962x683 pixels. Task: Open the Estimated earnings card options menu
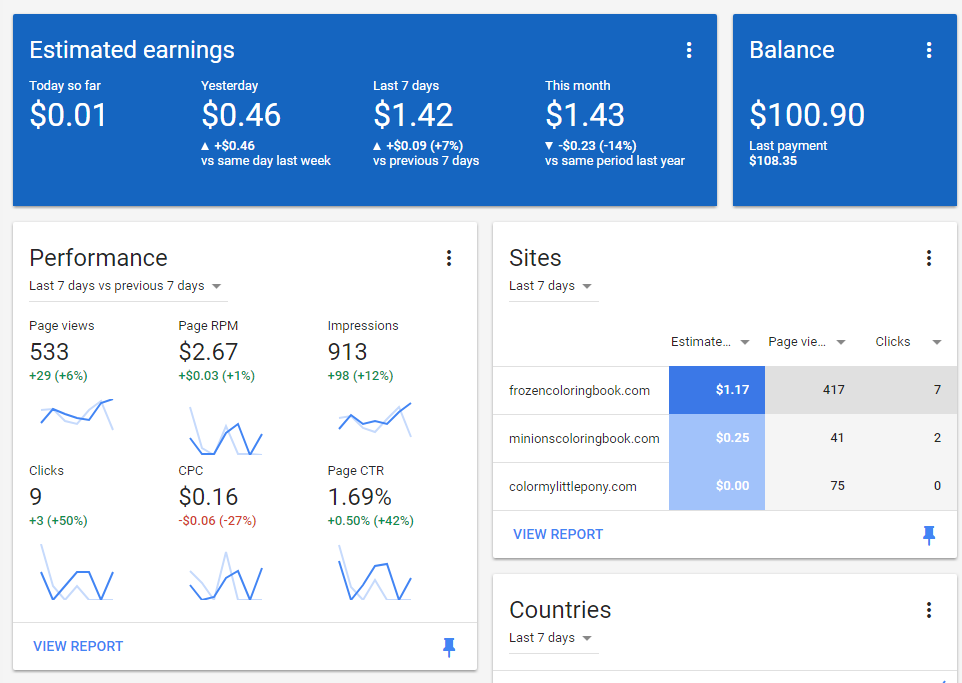(x=689, y=50)
